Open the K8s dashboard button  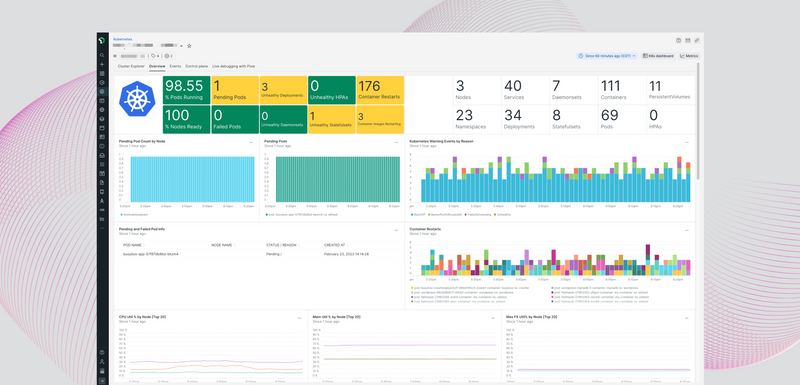pos(658,56)
